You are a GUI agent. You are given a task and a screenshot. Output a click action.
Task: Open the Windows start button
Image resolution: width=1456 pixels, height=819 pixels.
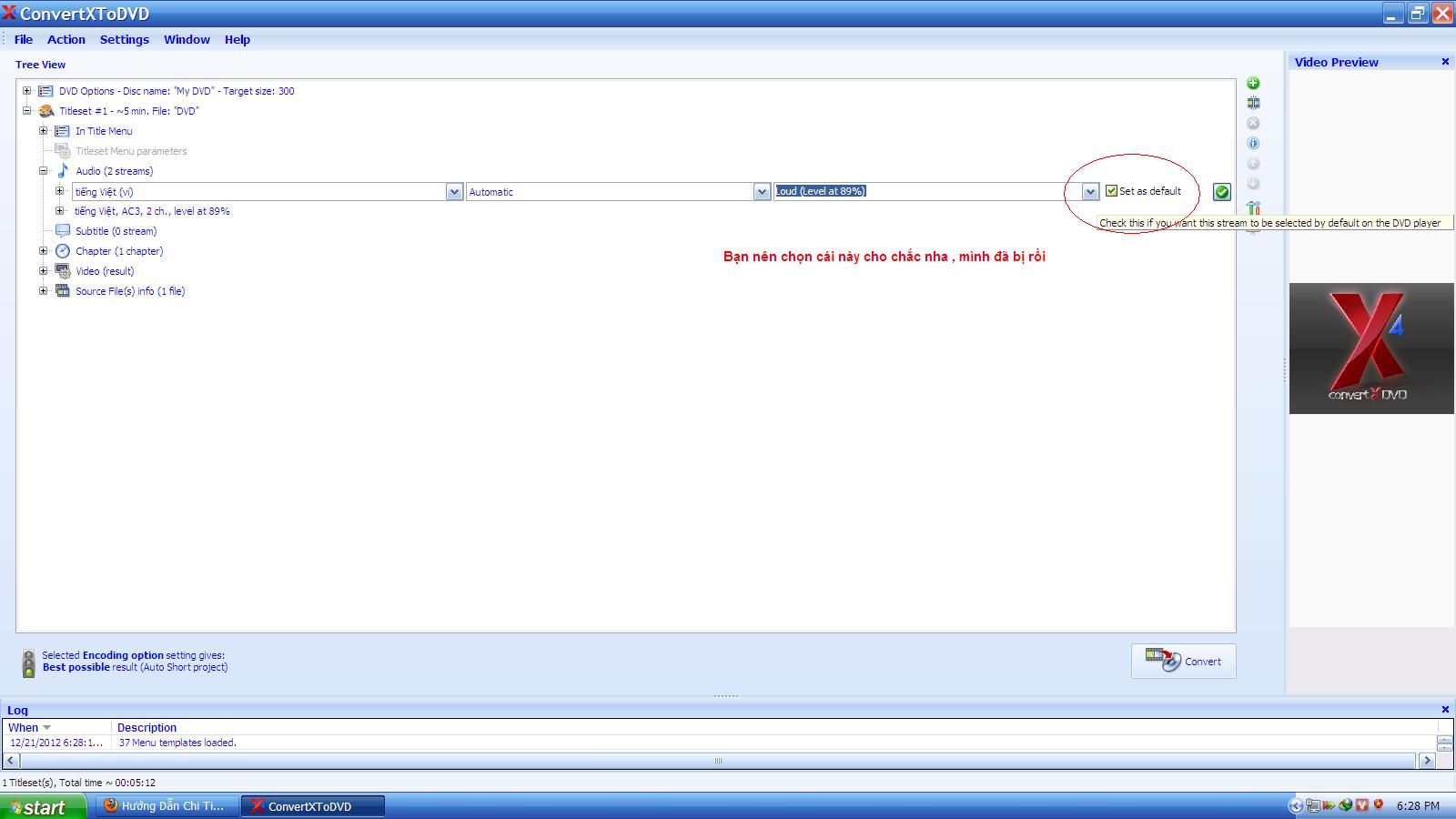pos(43,806)
